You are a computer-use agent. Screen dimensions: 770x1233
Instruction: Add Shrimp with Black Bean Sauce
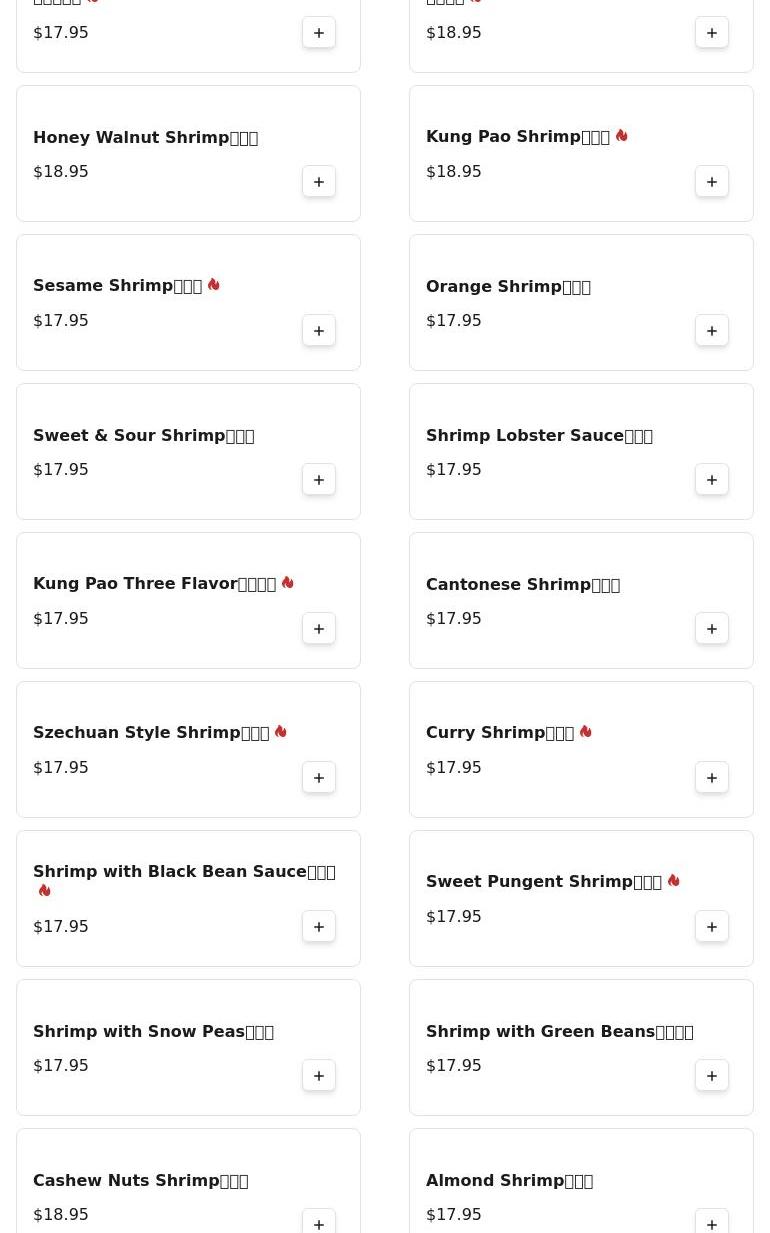(x=319, y=927)
